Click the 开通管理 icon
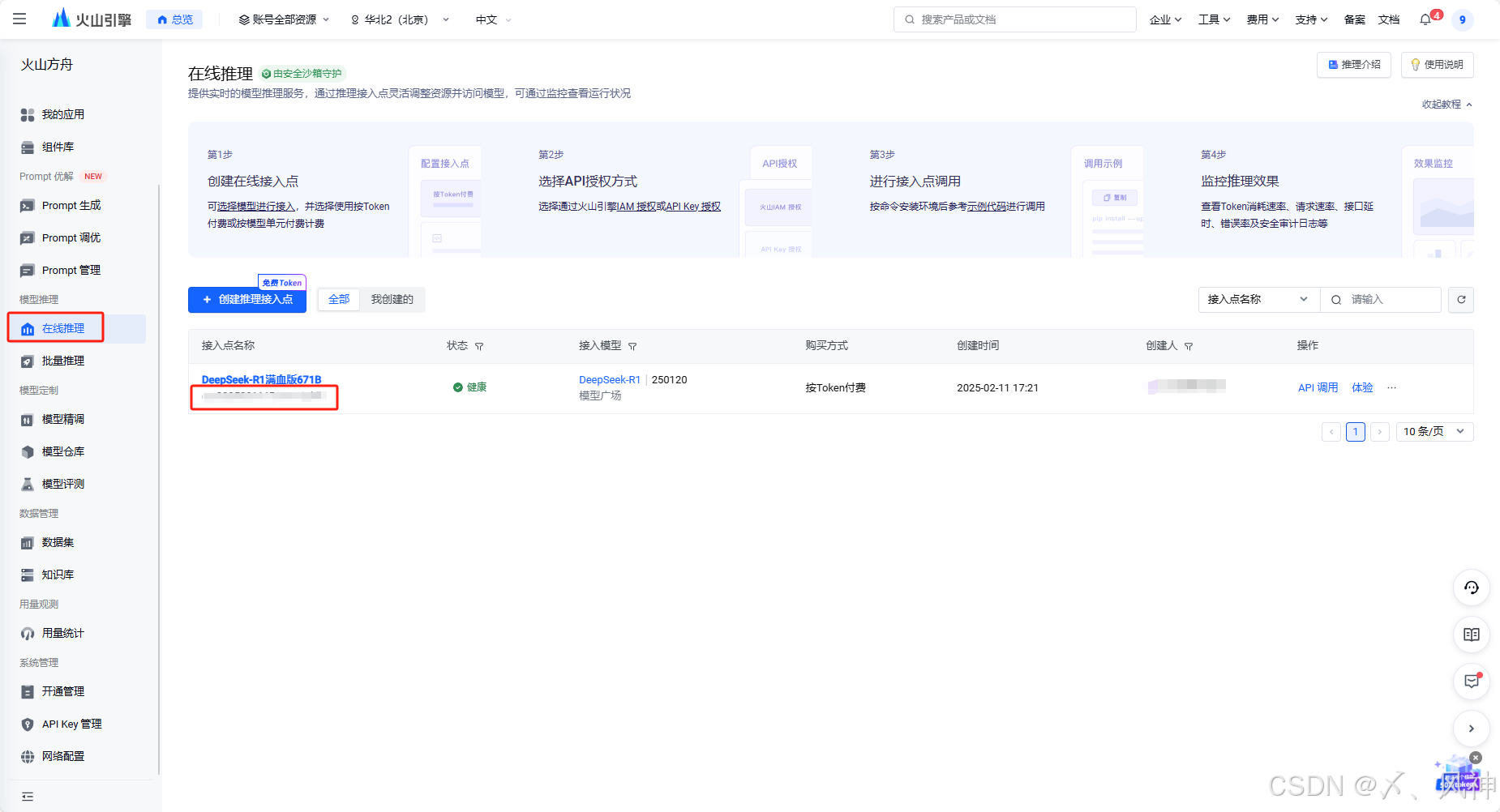 click(28, 692)
